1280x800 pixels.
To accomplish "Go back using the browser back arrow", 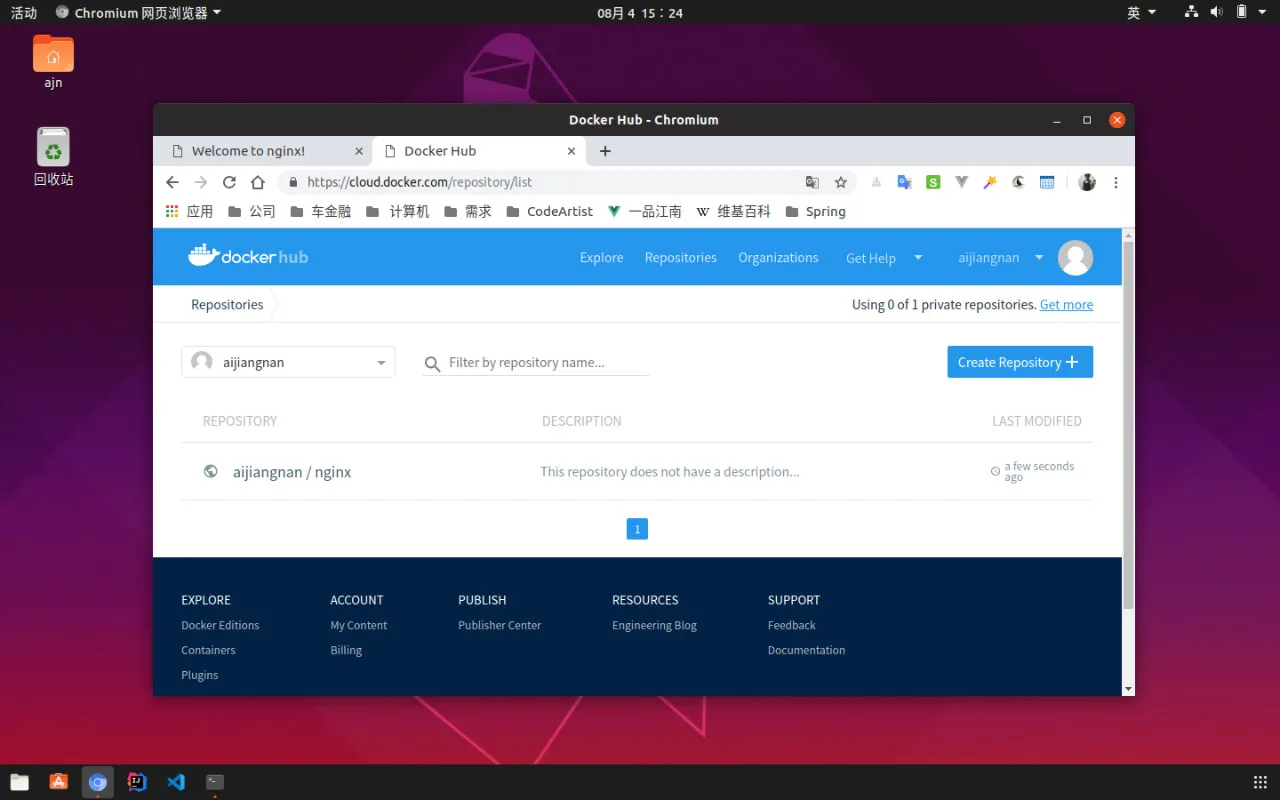I will (x=172, y=182).
